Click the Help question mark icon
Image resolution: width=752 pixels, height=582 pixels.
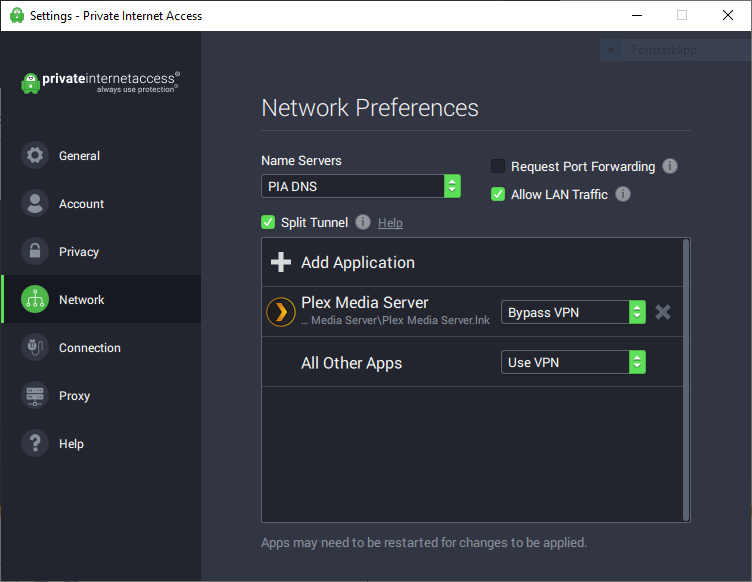coord(35,444)
